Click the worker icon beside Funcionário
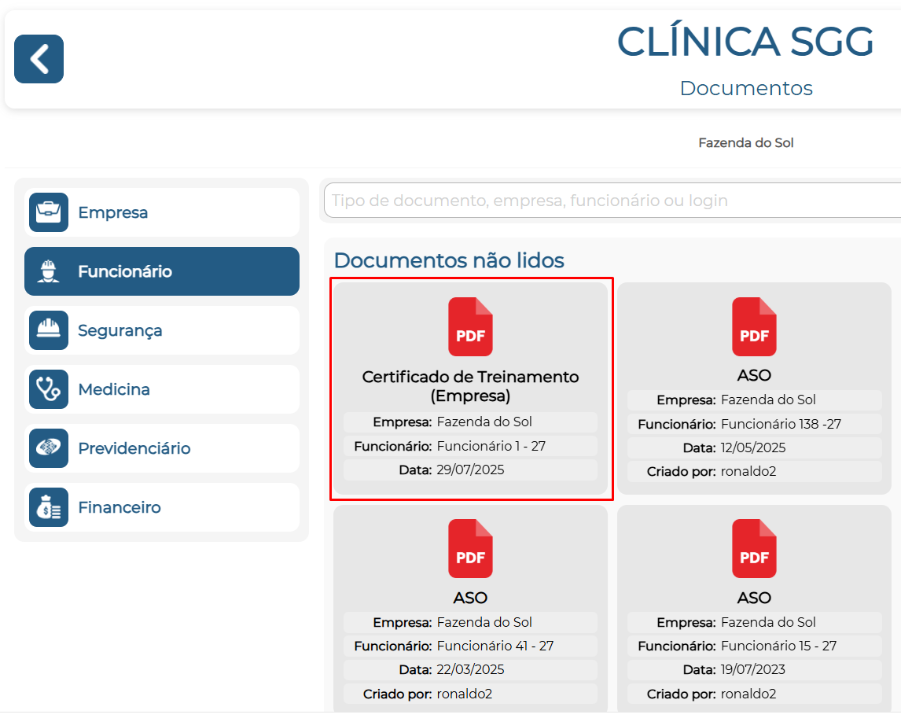This screenshot has height=720, width=901. pos(48,271)
